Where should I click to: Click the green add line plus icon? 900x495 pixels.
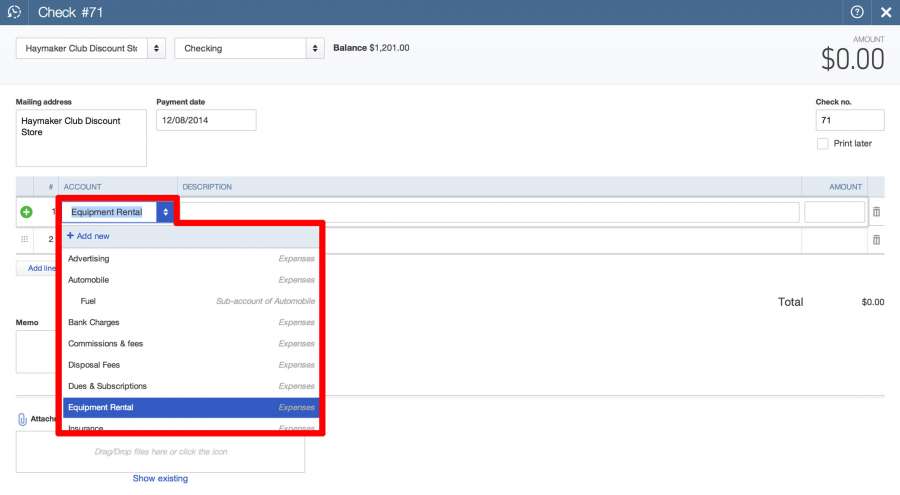(26, 212)
